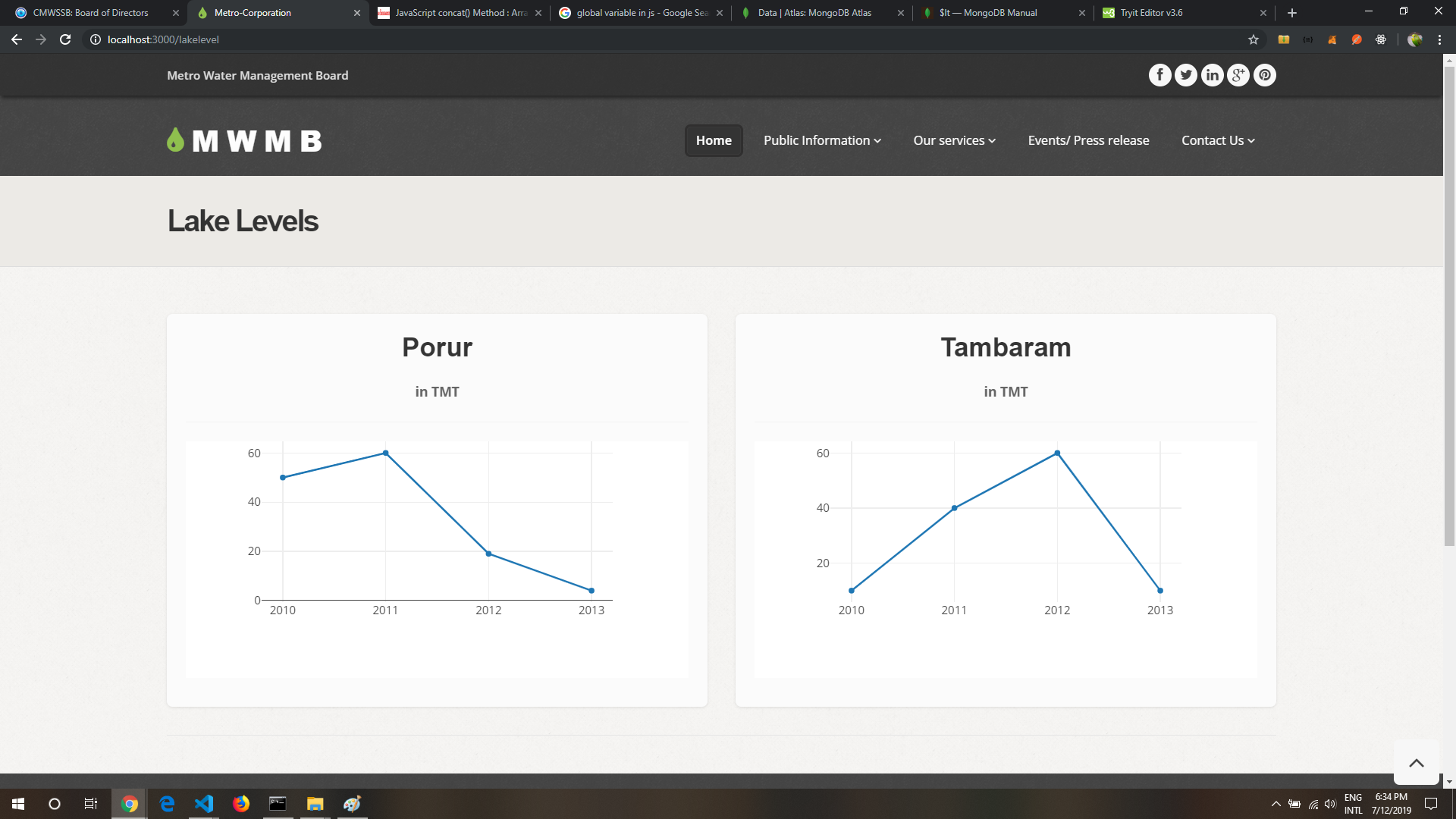
Task: Click the MWMB water drop logo
Action: (x=244, y=140)
